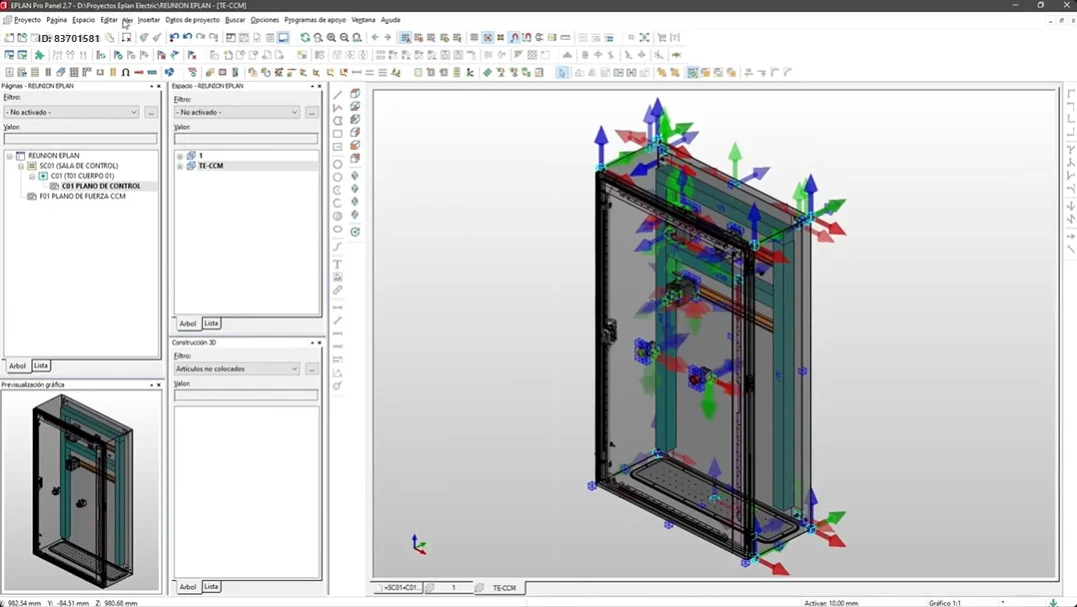Toggle pin of Previsualización gráfica panel

(151, 385)
